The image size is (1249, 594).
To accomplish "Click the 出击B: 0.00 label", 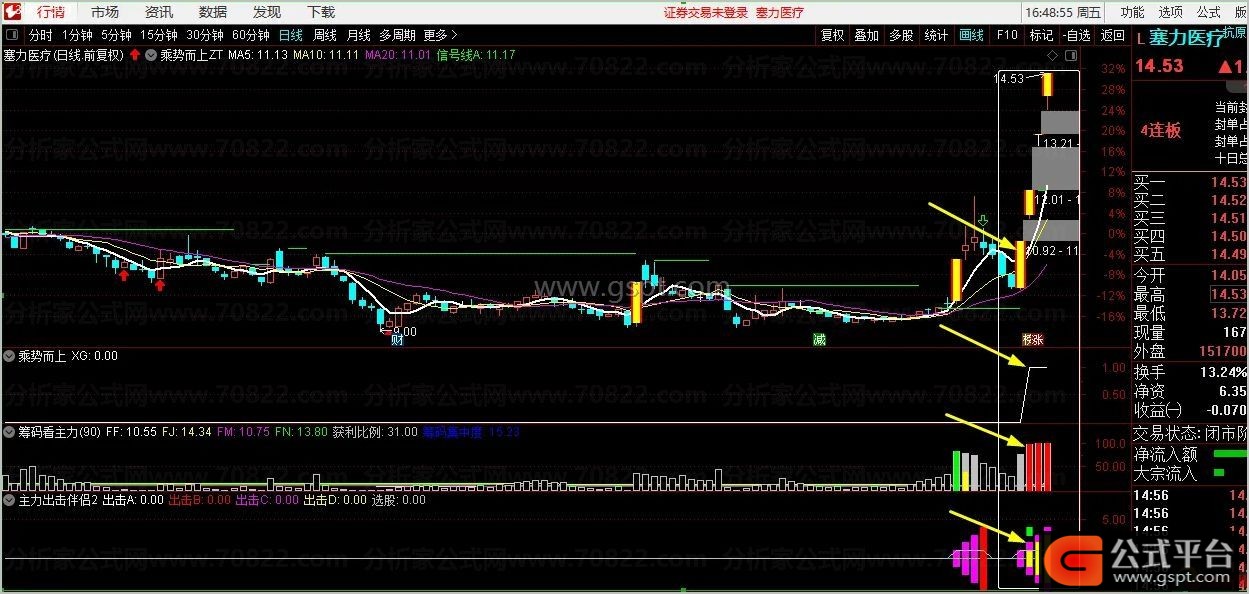I will (200, 499).
